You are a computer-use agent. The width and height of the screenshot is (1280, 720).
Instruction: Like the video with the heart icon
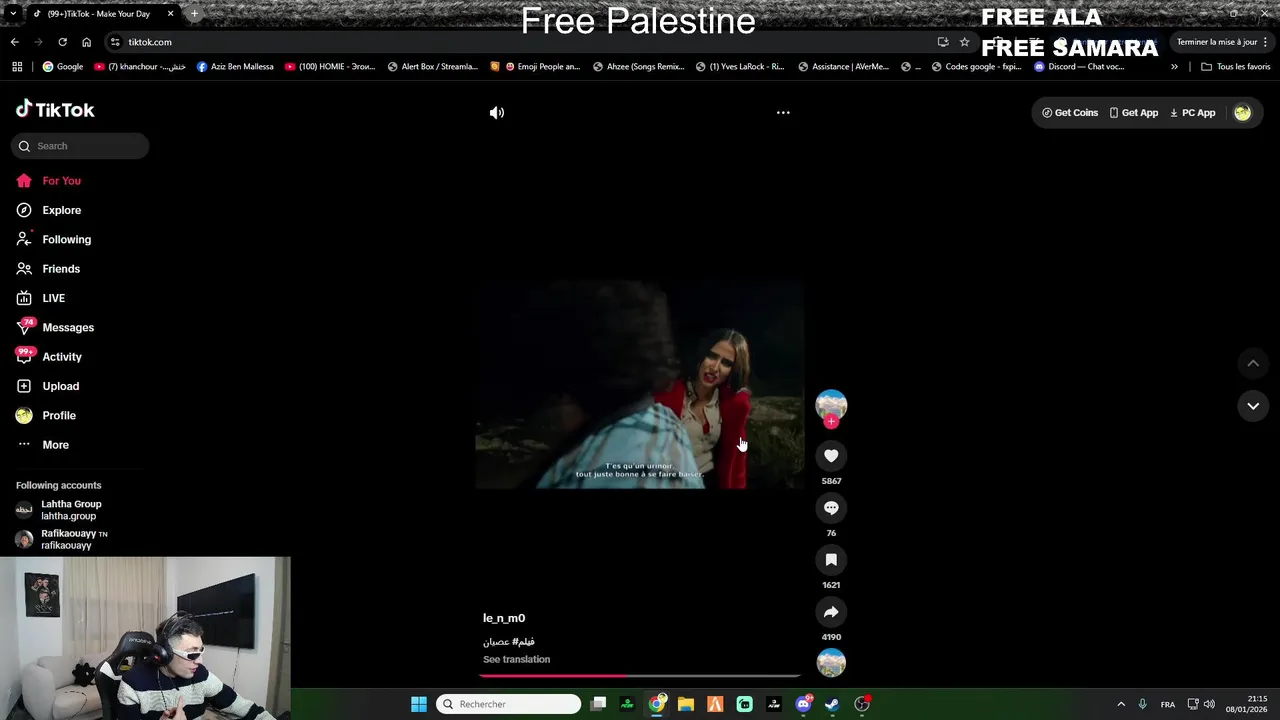[831, 456]
